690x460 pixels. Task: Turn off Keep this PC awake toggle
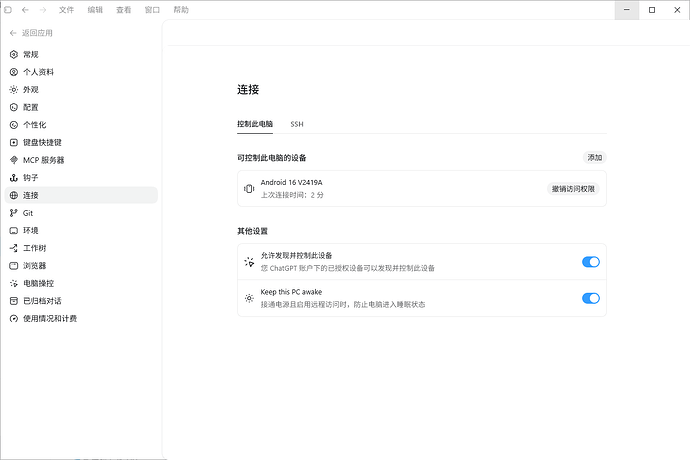pyautogui.click(x=591, y=298)
